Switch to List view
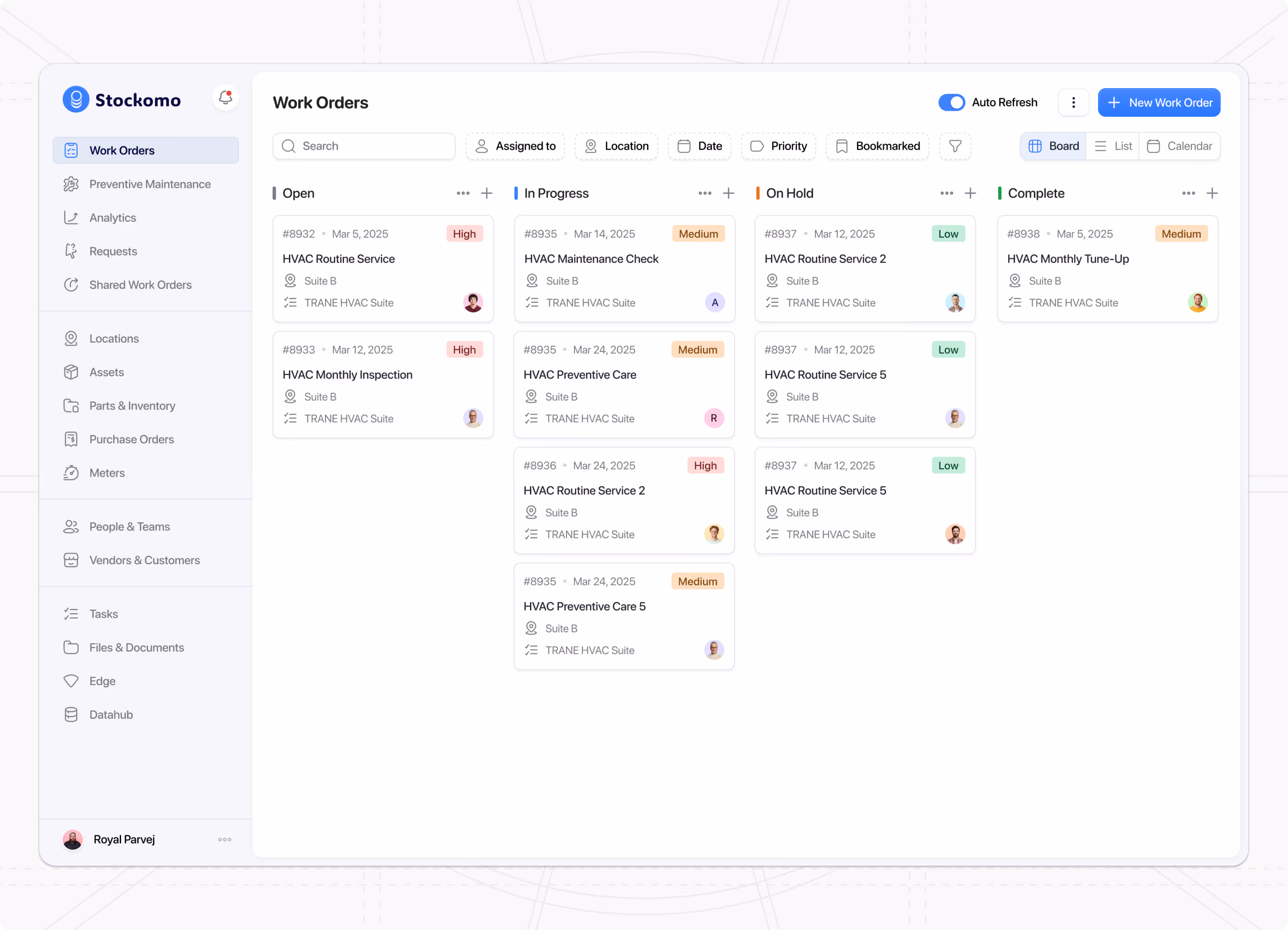 (x=1112, y=146)
